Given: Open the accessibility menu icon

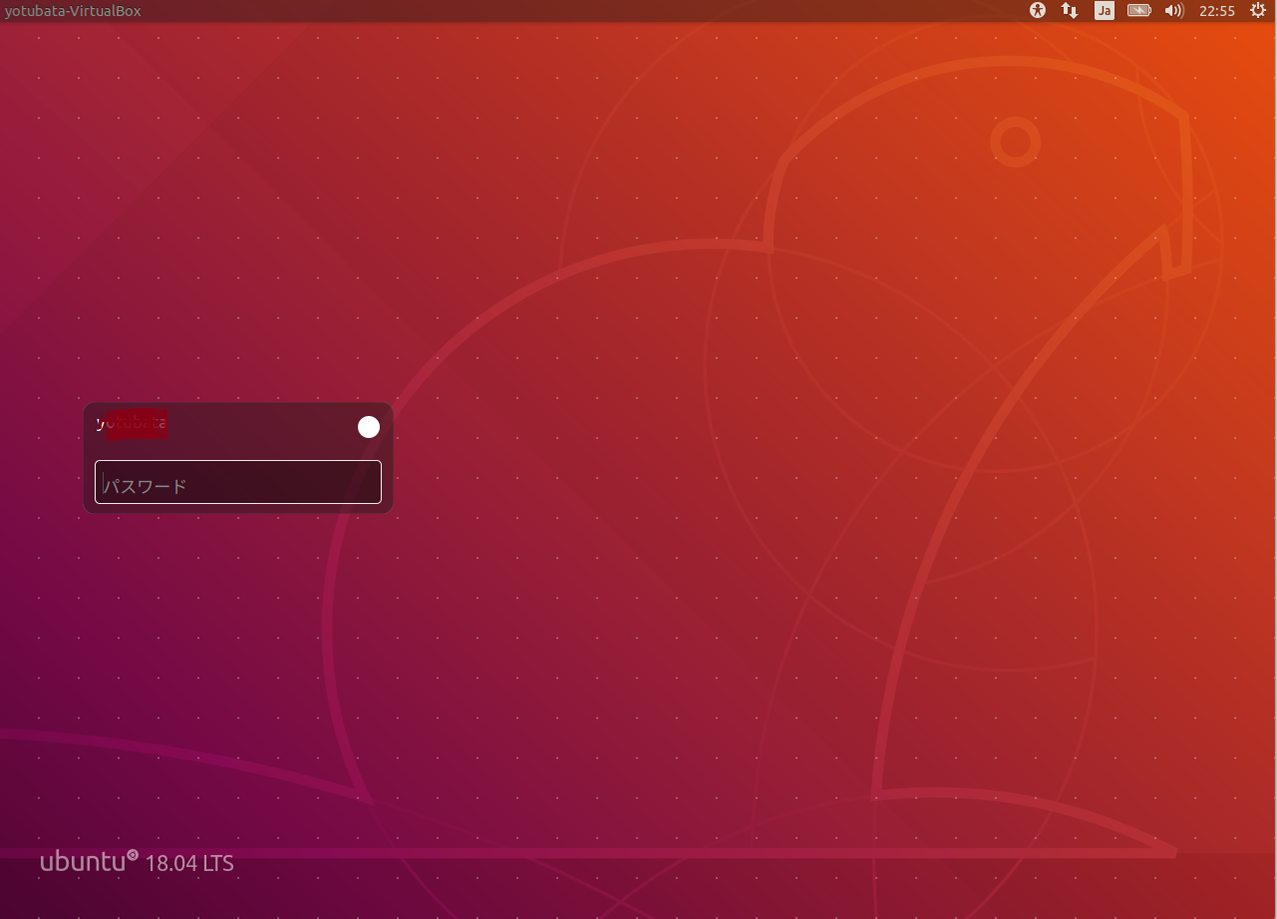Looking at the screenshot, I should tap(1038, 11).
